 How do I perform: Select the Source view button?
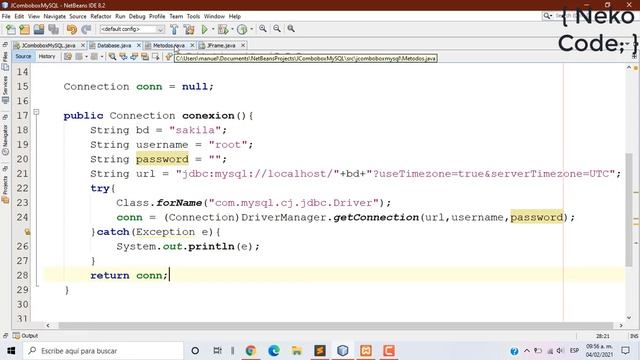pyautogui.click(x=23, y=57)
